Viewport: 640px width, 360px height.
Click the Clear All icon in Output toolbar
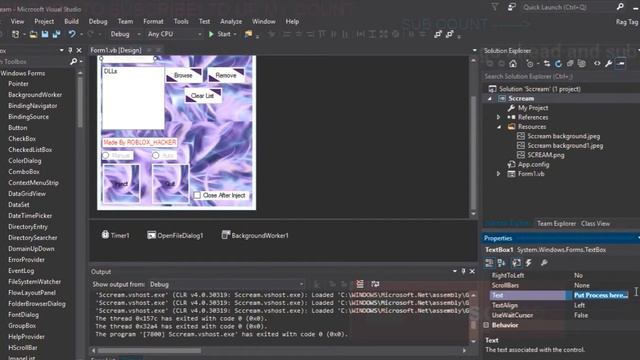pos(360,284)
